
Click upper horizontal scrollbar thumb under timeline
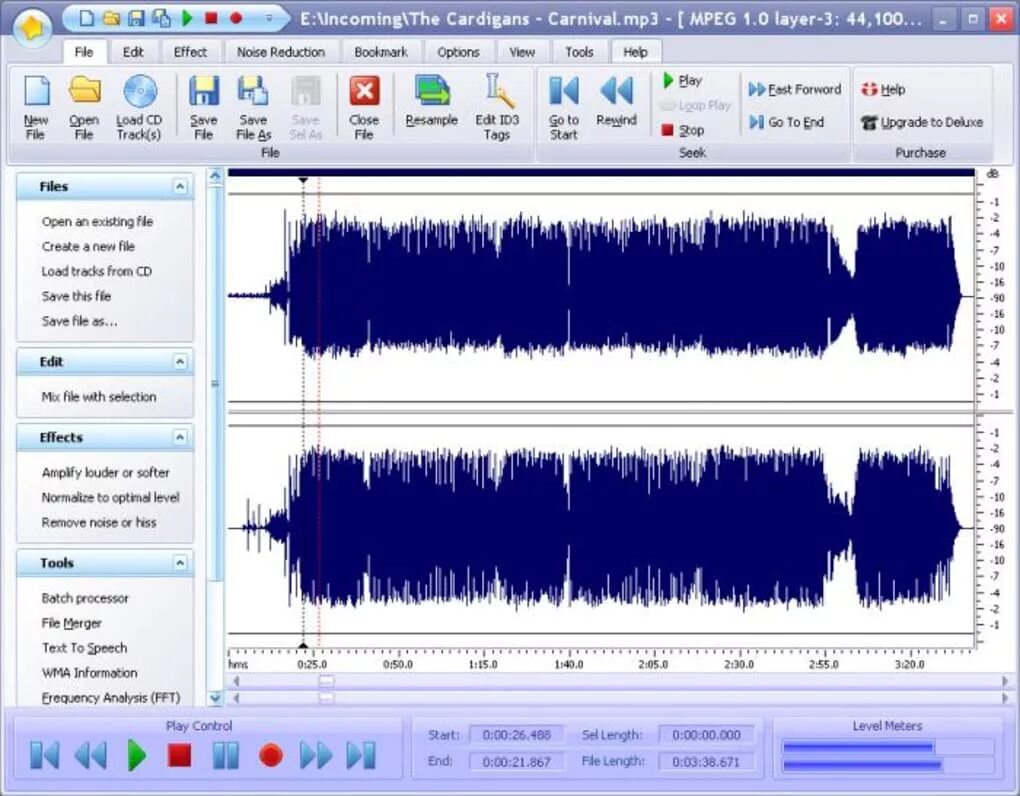tap(327, 681)
